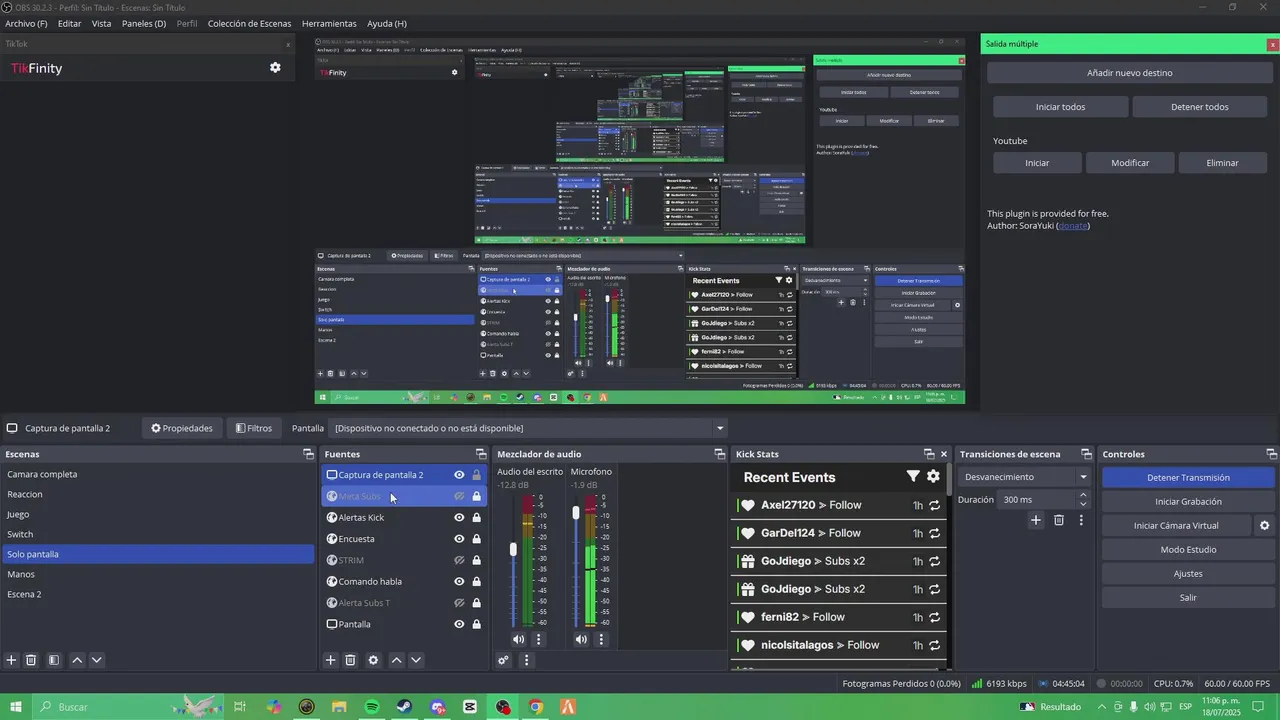Image resolution: width=1280 pixels, height=720 pixels.
Task: Move source down in Fuentes
Action: tap(416, 660)
